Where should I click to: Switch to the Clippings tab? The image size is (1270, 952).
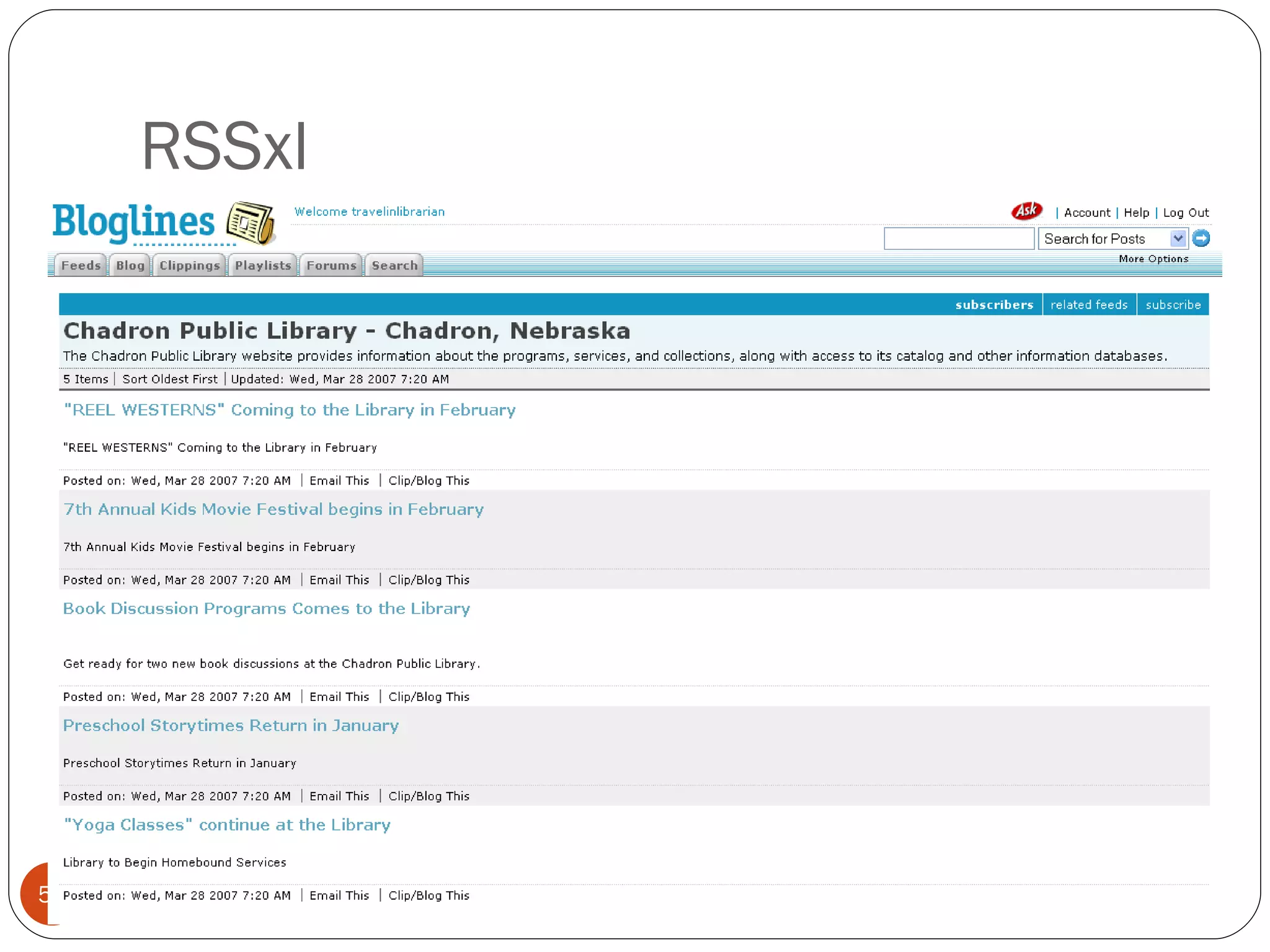pos(189,266)
